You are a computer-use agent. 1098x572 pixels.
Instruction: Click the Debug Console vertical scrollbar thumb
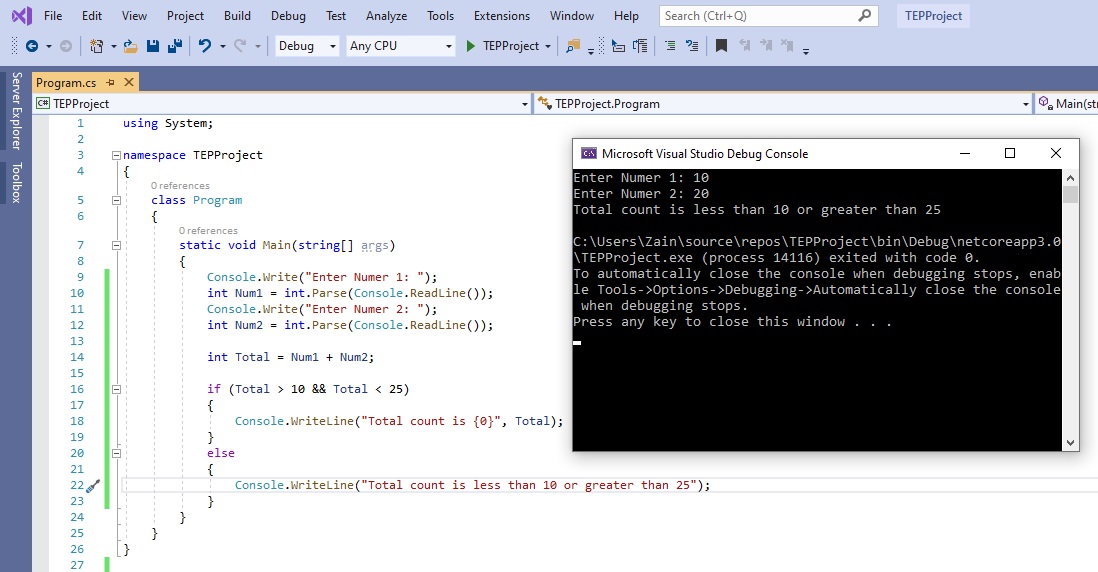coord(1070,194)
